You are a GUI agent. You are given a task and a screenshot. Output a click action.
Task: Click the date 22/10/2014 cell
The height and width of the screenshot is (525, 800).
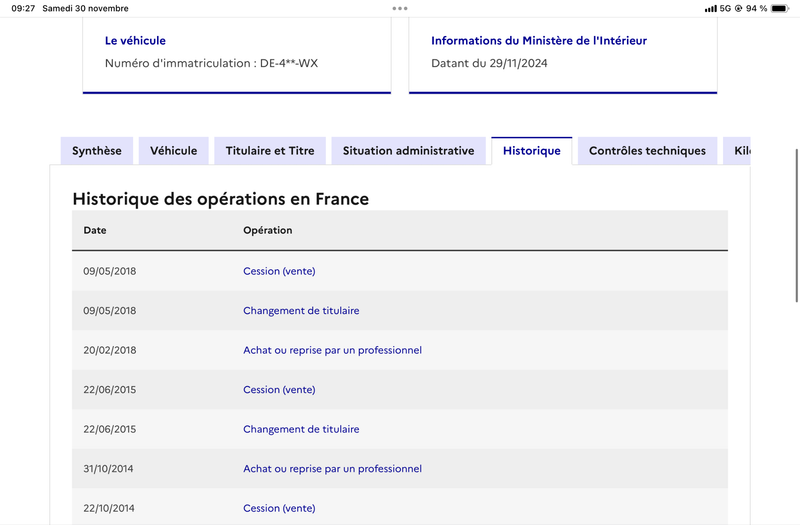109,508
